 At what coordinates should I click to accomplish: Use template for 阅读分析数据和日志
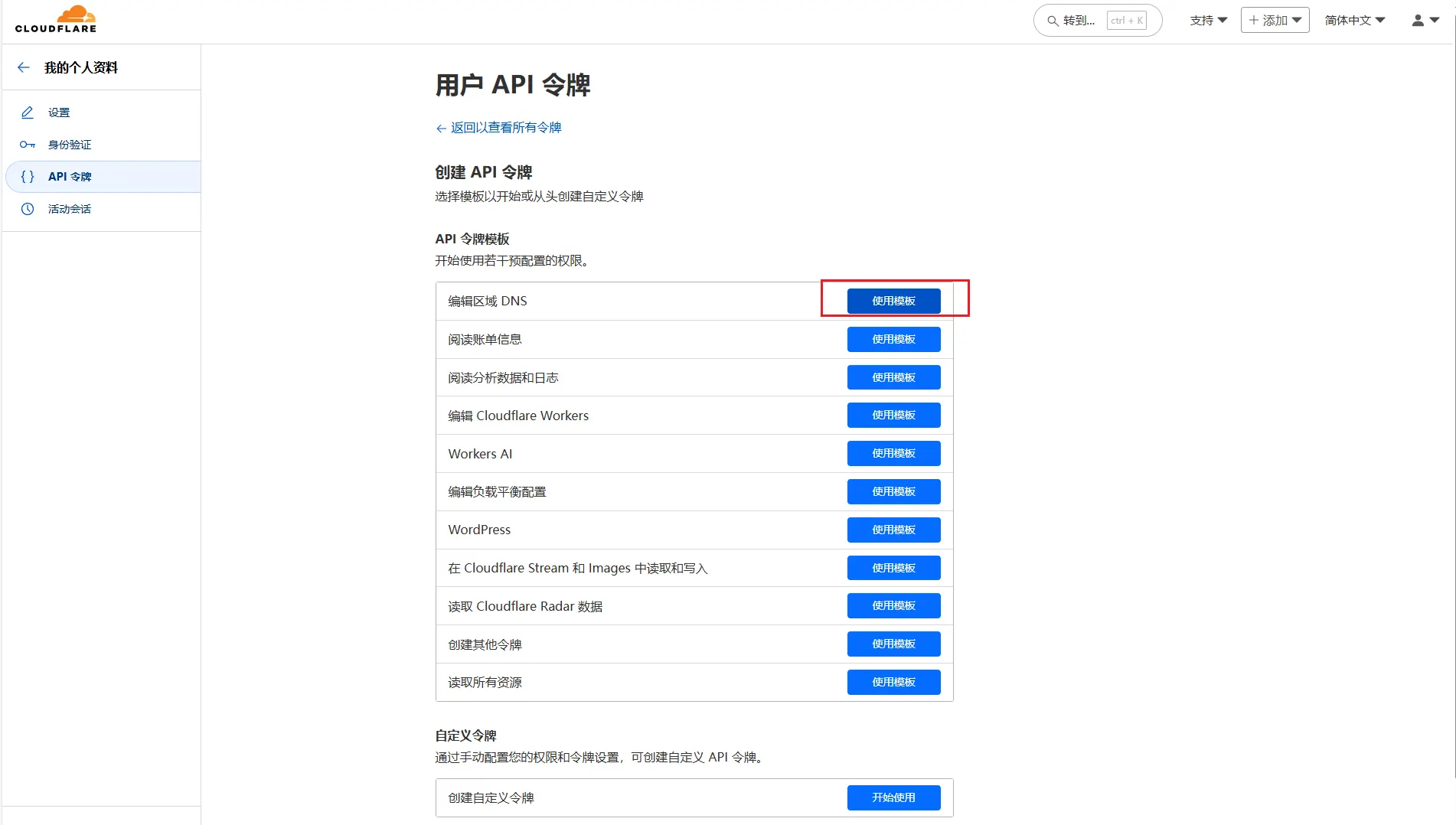(x=893, y=377)
